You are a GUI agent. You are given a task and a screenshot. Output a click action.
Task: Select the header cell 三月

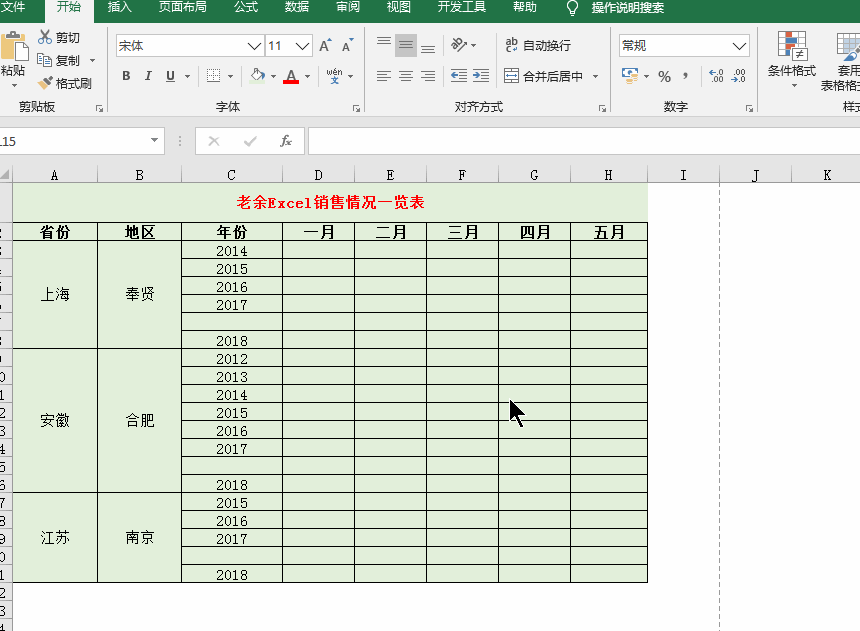(462, 232)
